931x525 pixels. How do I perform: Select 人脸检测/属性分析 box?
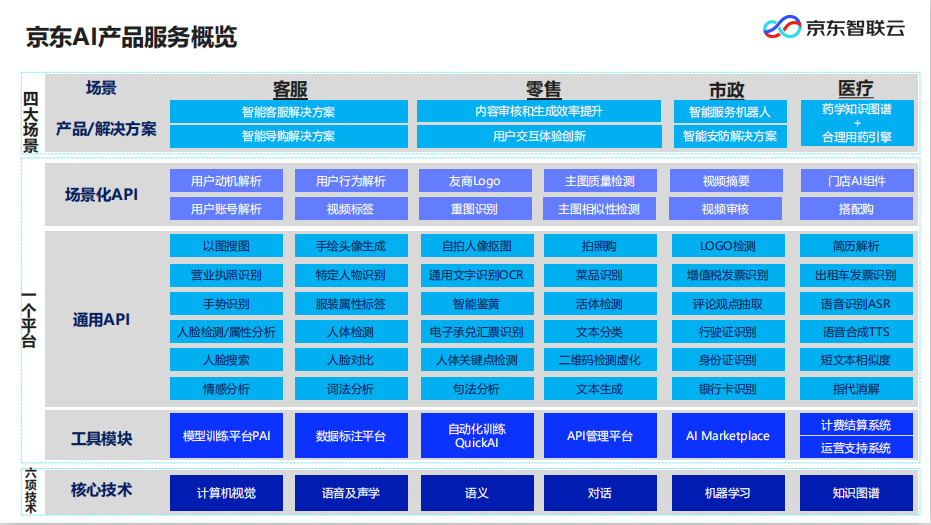[x=226, y=331]
